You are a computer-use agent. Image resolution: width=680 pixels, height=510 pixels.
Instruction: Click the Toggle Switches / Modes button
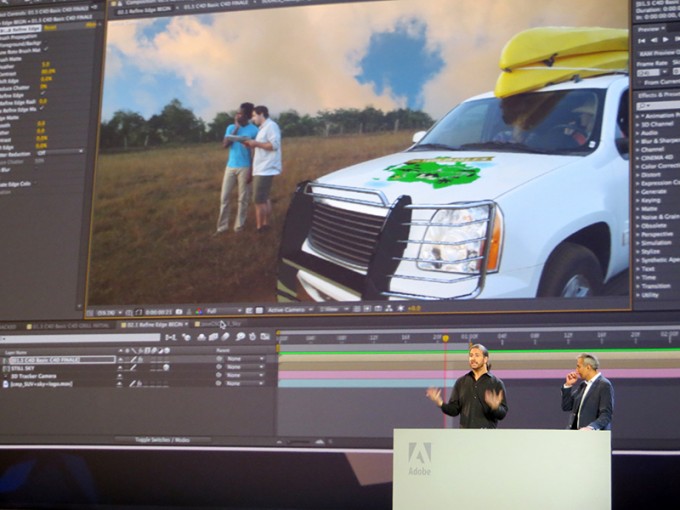point(162,440)
